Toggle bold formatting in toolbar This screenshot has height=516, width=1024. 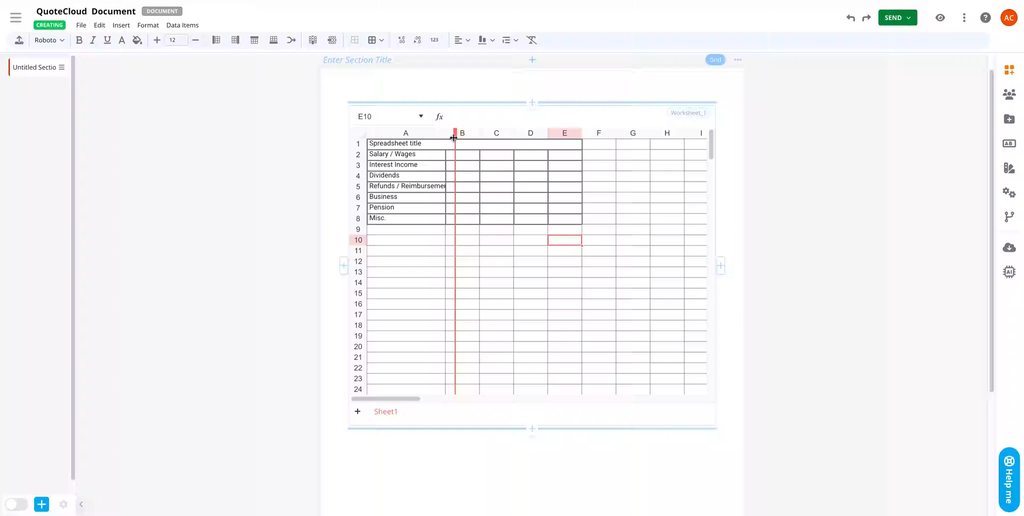click(79, 40)
